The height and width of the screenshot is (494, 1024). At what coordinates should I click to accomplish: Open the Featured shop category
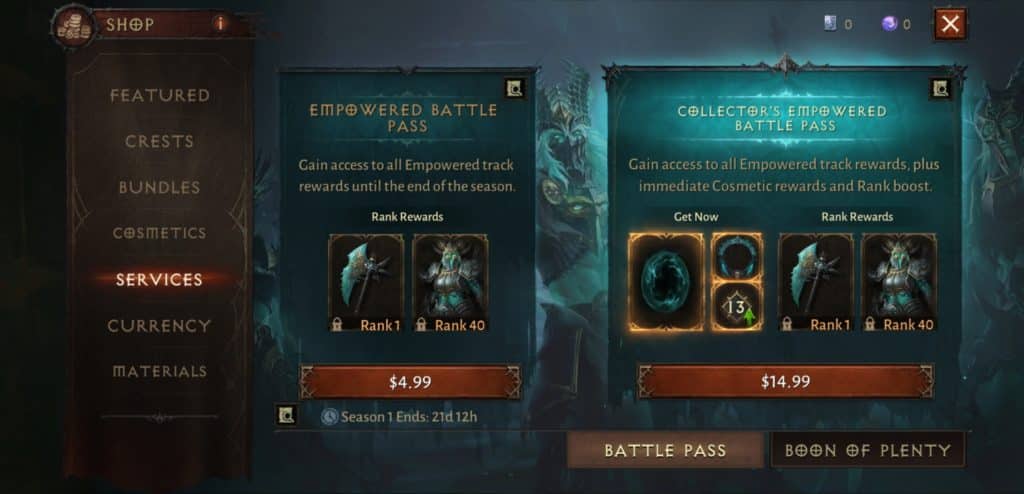pos(160,95)
